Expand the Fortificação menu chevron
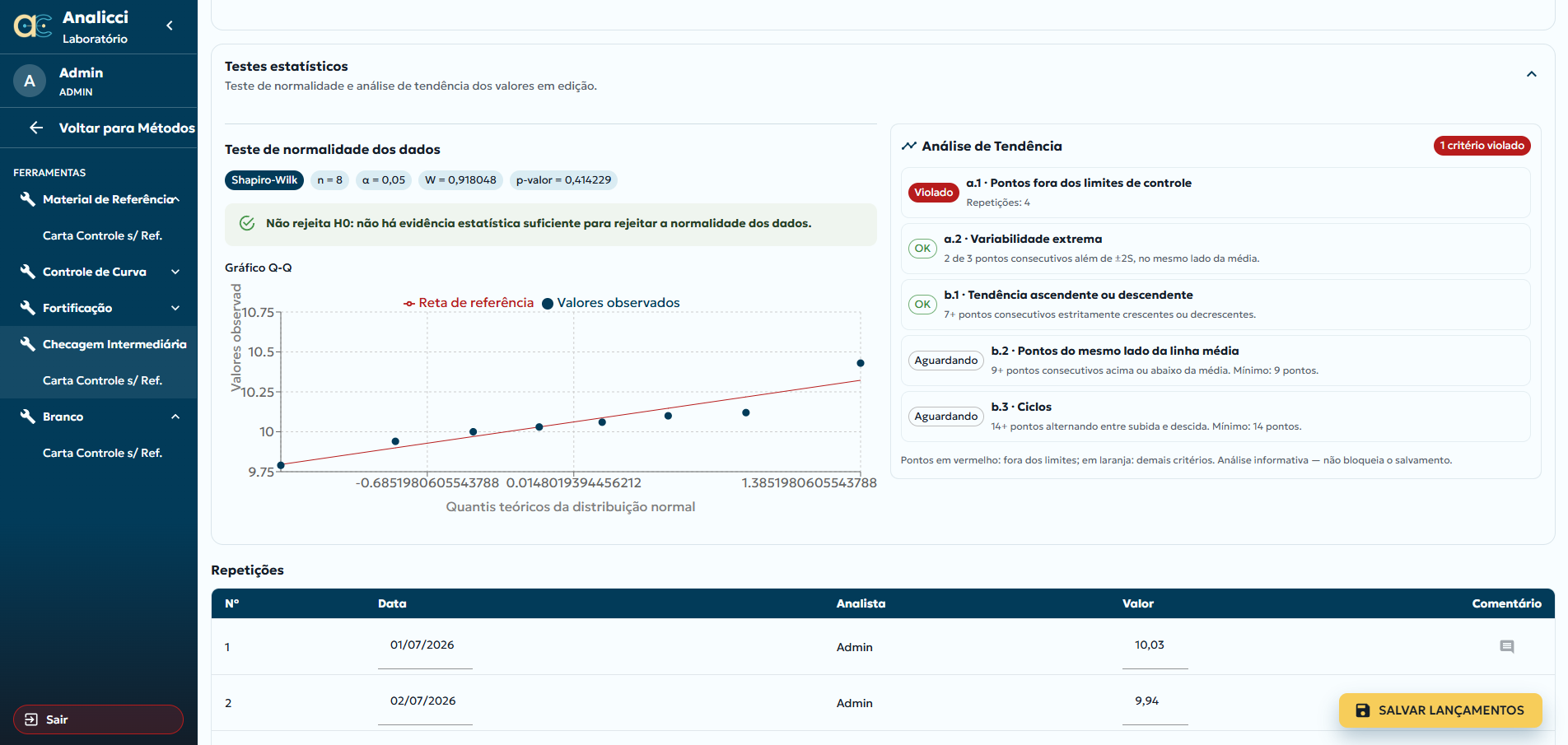Image resolution: width=1568 pixels, height=745 pixels. point(175,308)
